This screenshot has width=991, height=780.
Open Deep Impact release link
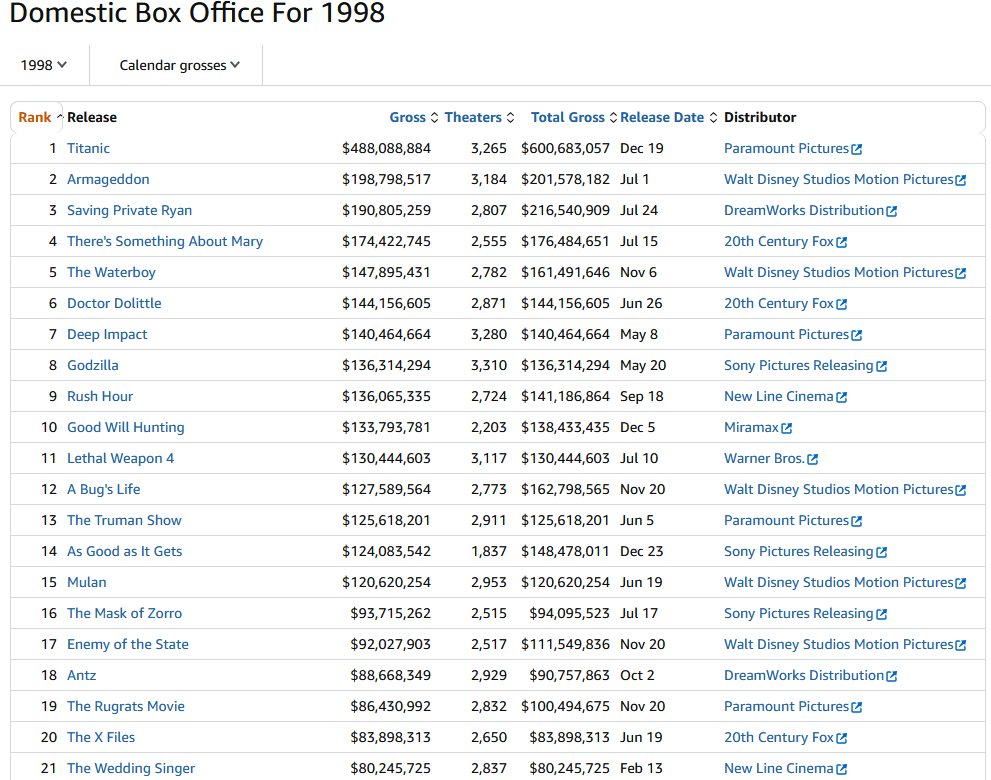pyautogui.click(x=107, y=334)
